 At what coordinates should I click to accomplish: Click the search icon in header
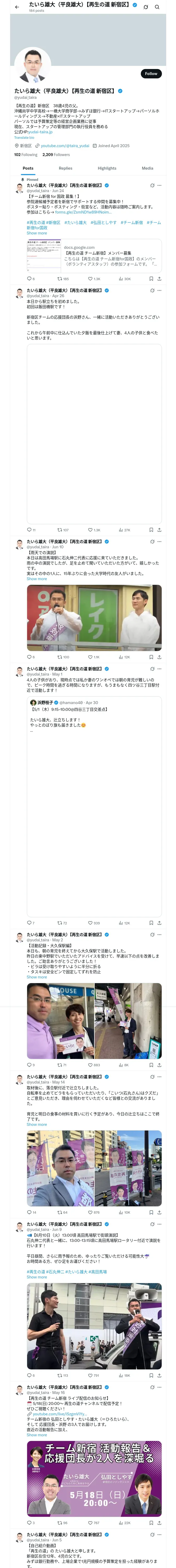coord(157,7)
